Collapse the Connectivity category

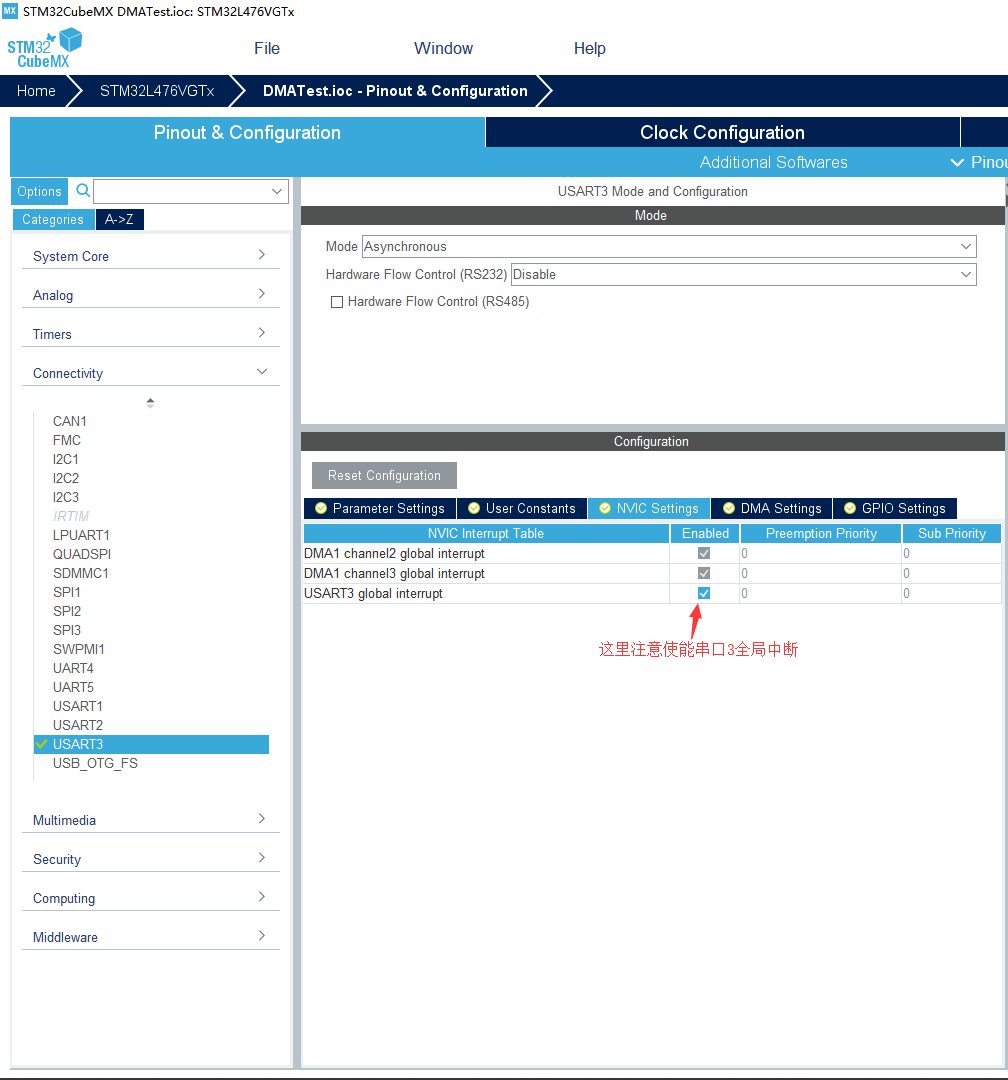coord(261,370)
